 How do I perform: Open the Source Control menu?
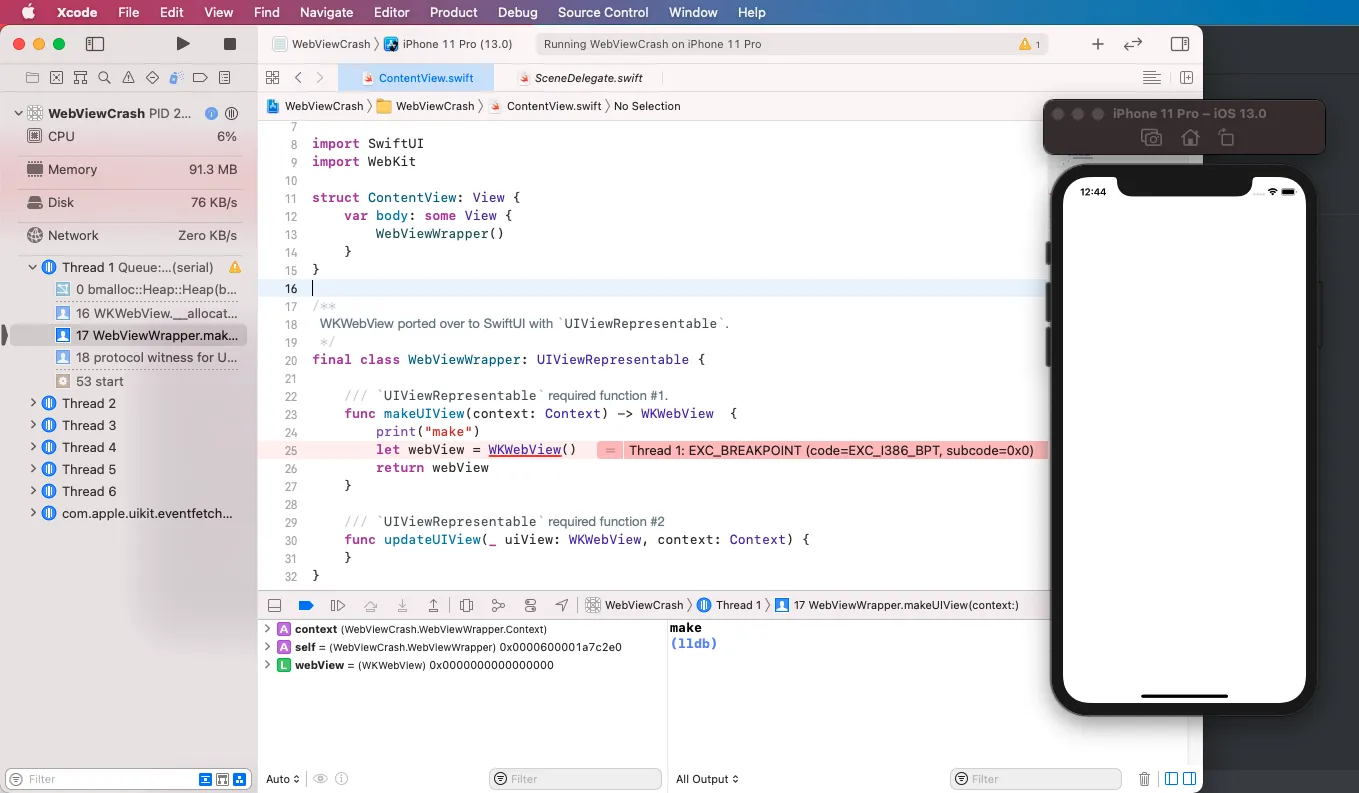[603, 12]
